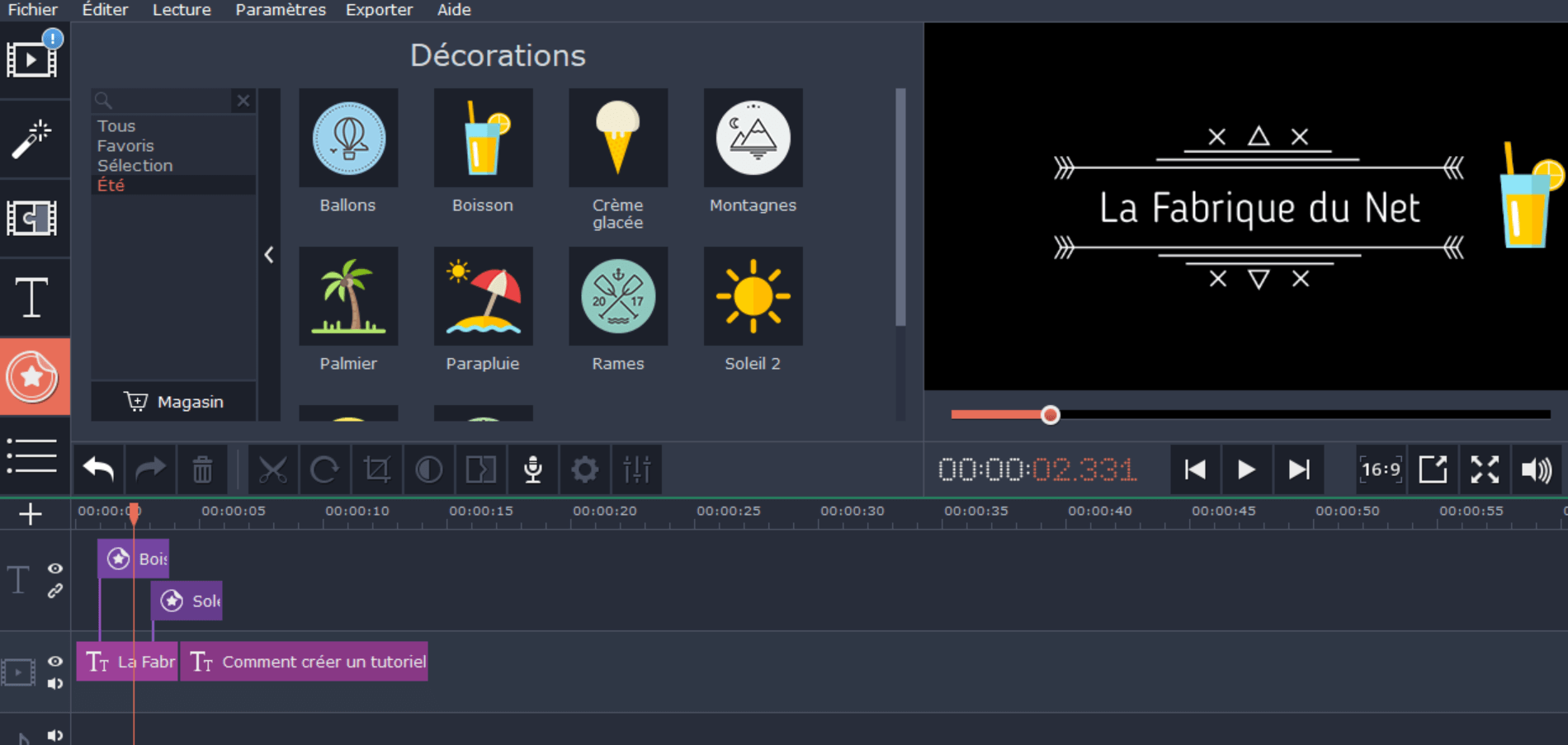Collapse the decorations category list

269,255
